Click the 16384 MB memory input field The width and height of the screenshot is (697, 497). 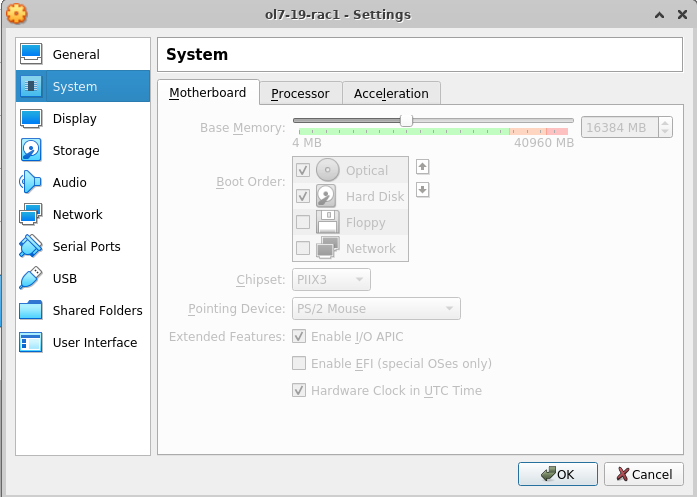[620, 128]
